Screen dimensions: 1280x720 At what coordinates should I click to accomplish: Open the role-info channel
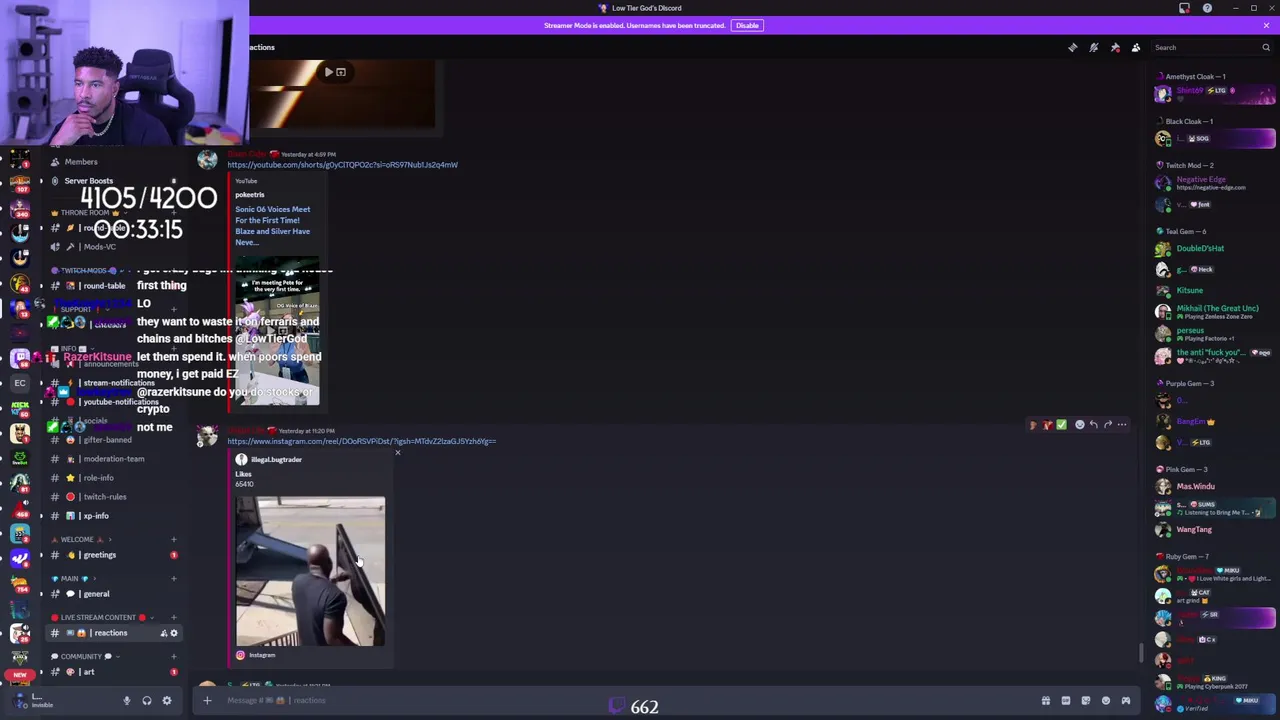(x=113, y=478)
